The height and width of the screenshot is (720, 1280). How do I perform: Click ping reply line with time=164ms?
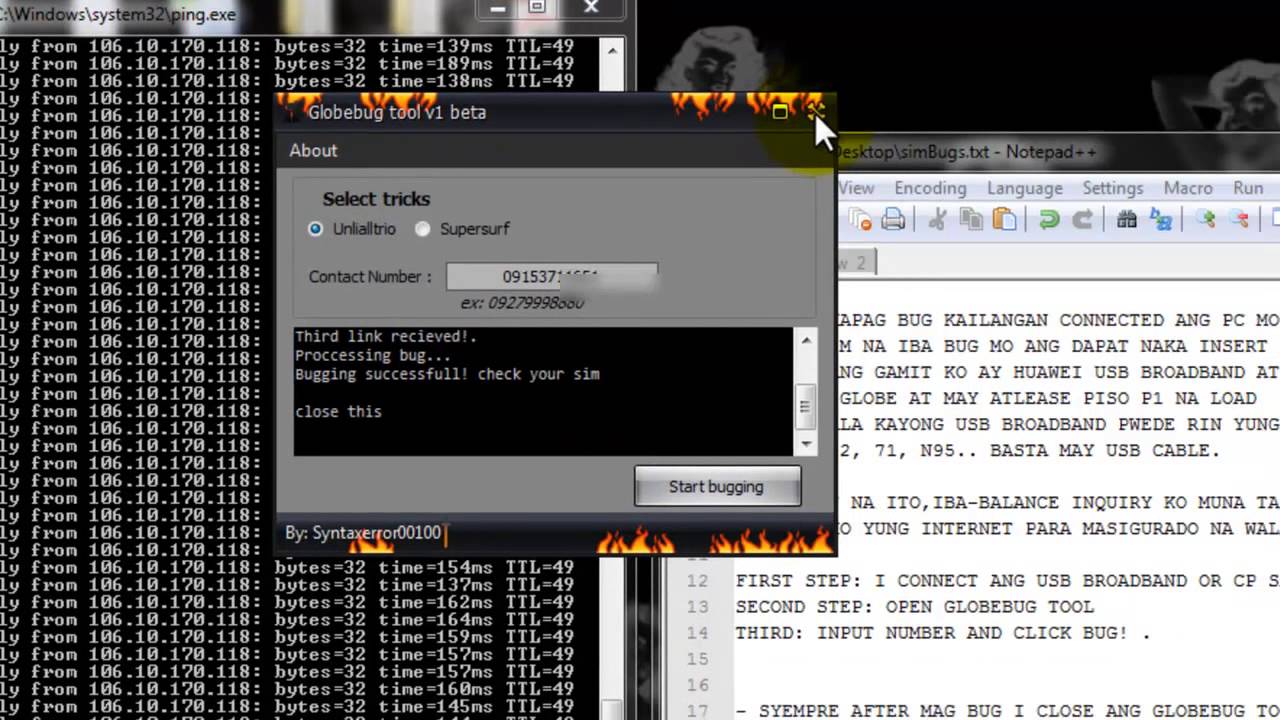coord(287,619)
